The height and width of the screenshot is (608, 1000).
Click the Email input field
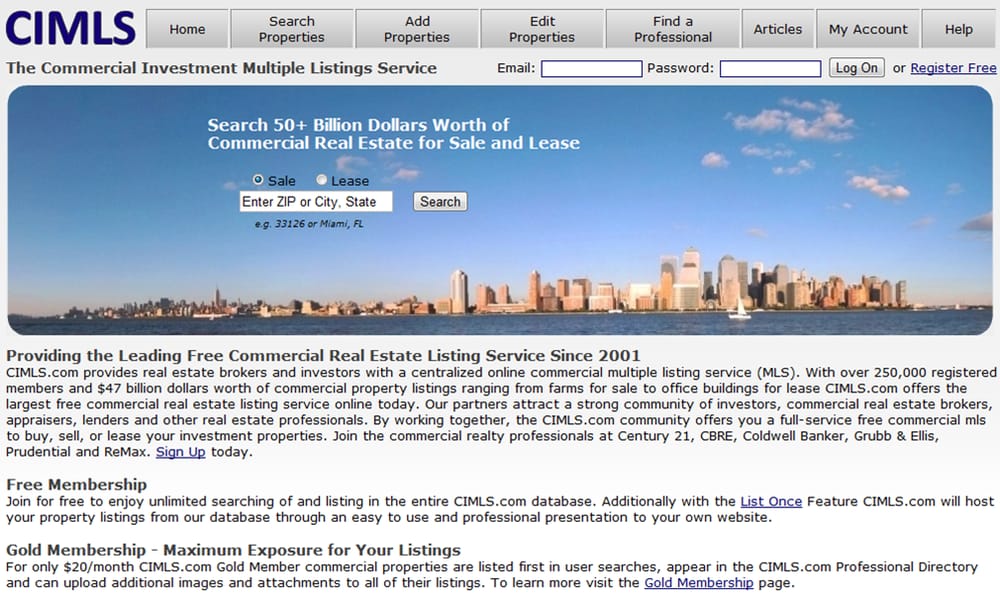pos(591,68)
